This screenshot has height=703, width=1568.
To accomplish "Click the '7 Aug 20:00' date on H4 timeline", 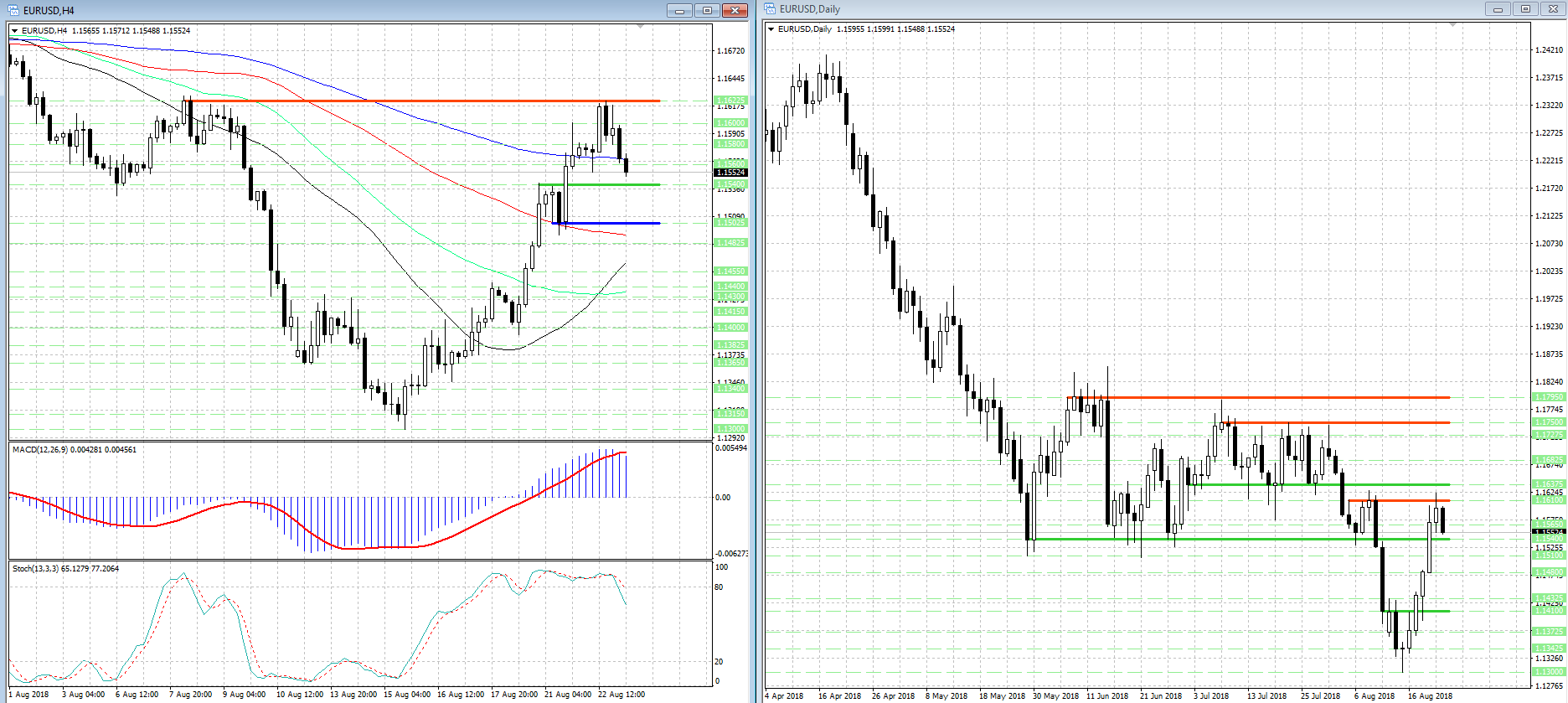I will (x=190, y=695).
